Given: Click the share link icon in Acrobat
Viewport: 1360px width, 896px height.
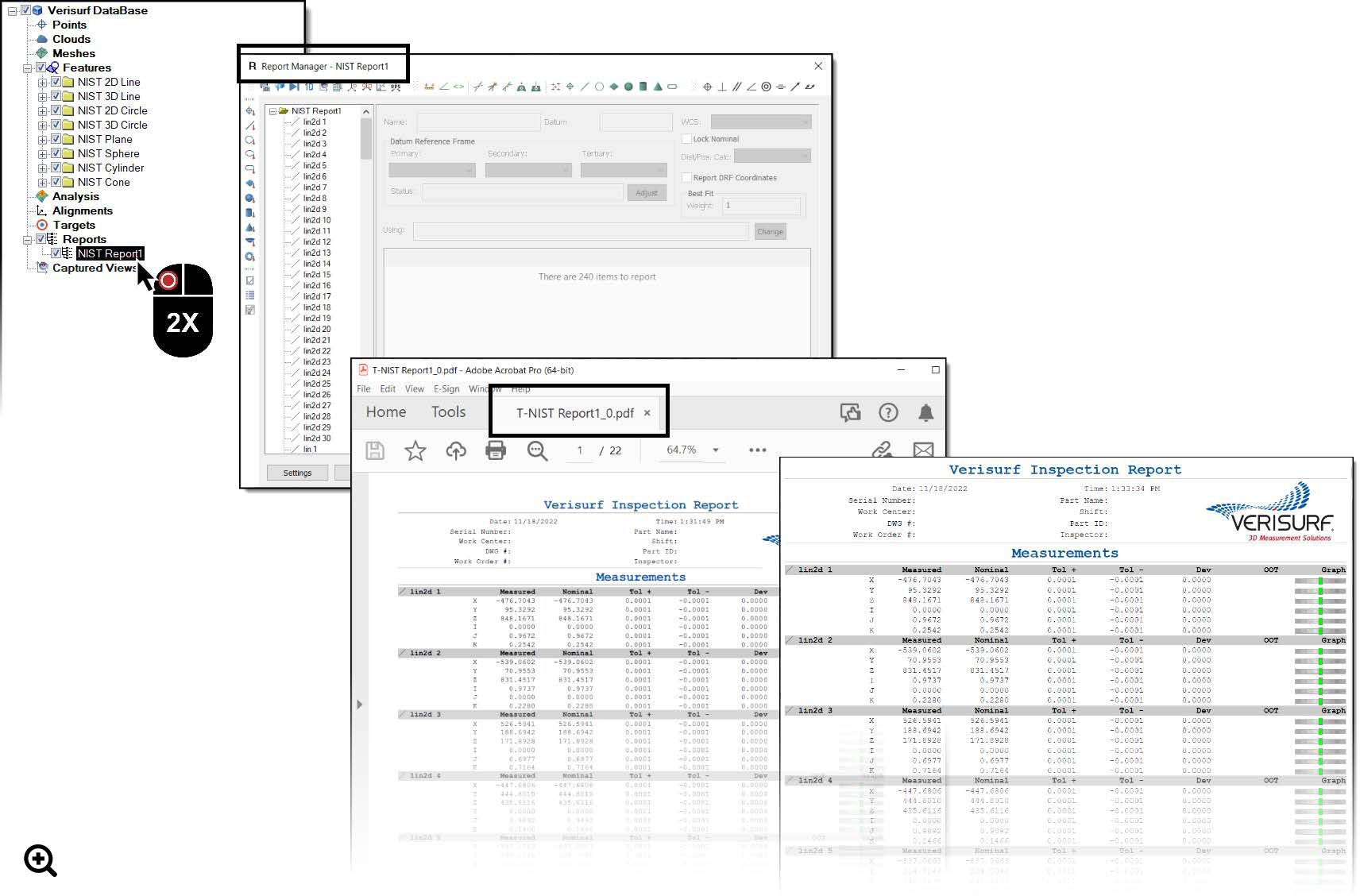Looking at the screenshot, I should click(882, 450).
